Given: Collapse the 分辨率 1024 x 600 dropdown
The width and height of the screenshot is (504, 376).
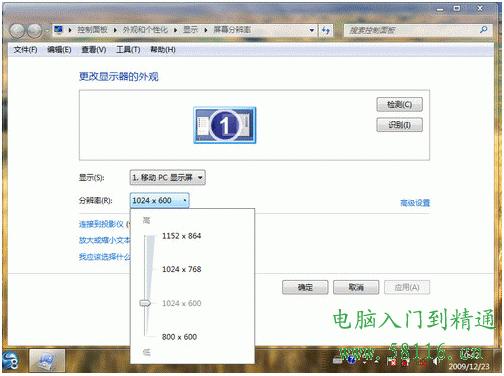Looking at the screenshot, I should 159,200.
